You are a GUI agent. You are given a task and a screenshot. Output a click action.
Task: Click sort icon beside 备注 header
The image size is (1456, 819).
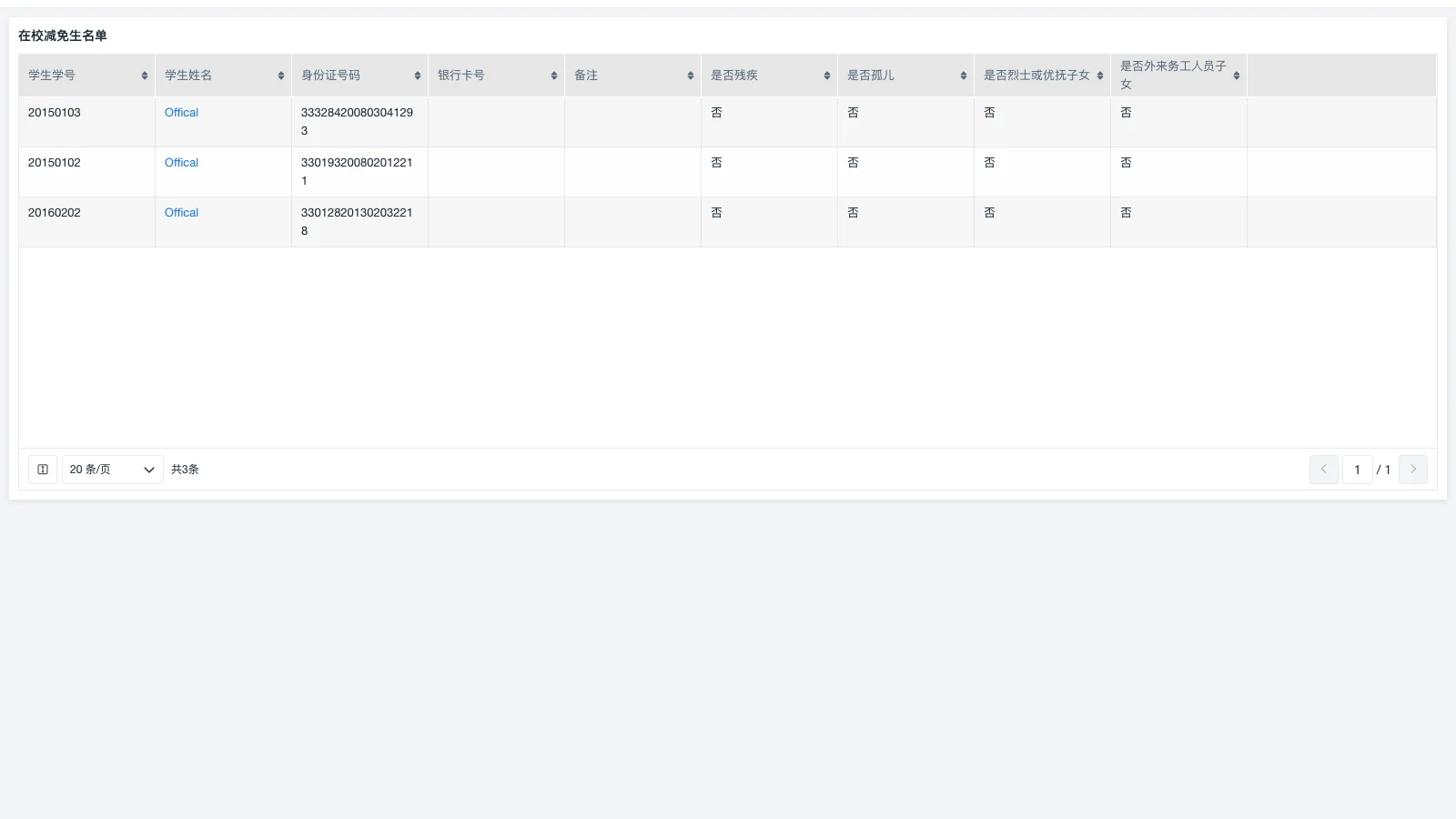(x=691, y=76)
